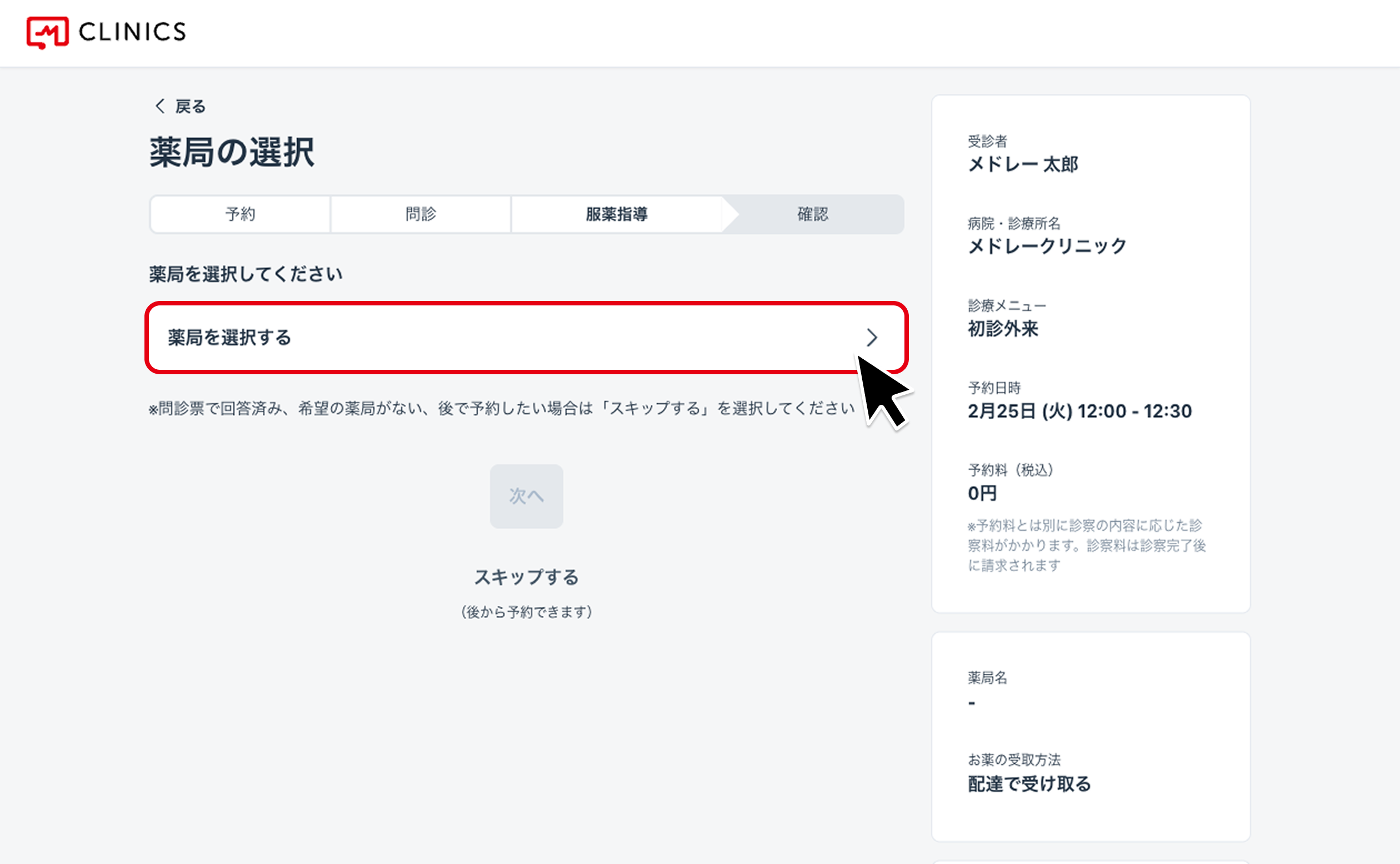
Task: Click the right chevron on pharmacy row
Action: [x=871, y=337]
